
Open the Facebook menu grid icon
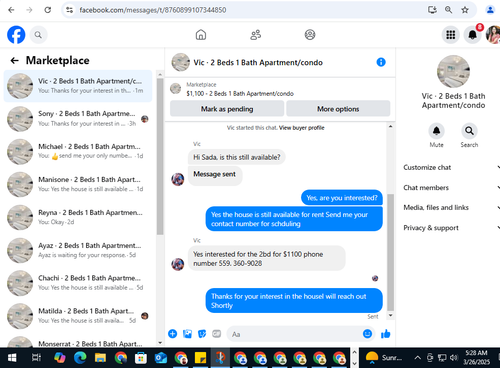[451, 35]
